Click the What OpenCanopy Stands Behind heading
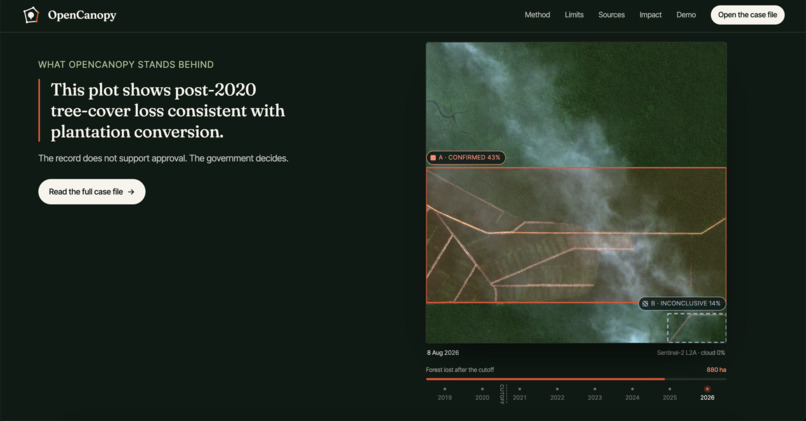 pyautogui.click(x=126, y=65)
